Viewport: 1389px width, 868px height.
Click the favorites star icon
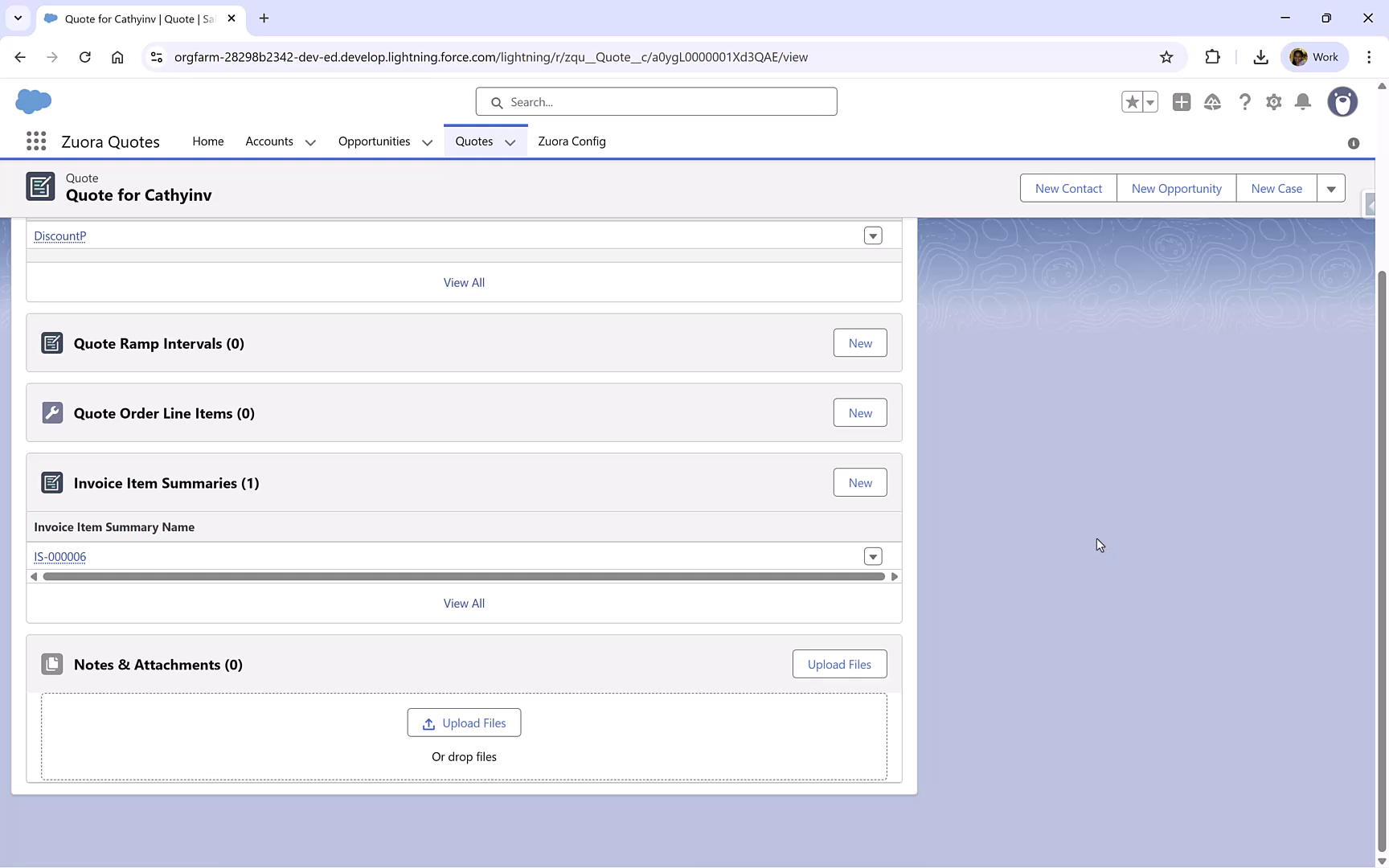[x=1131, y=101]
